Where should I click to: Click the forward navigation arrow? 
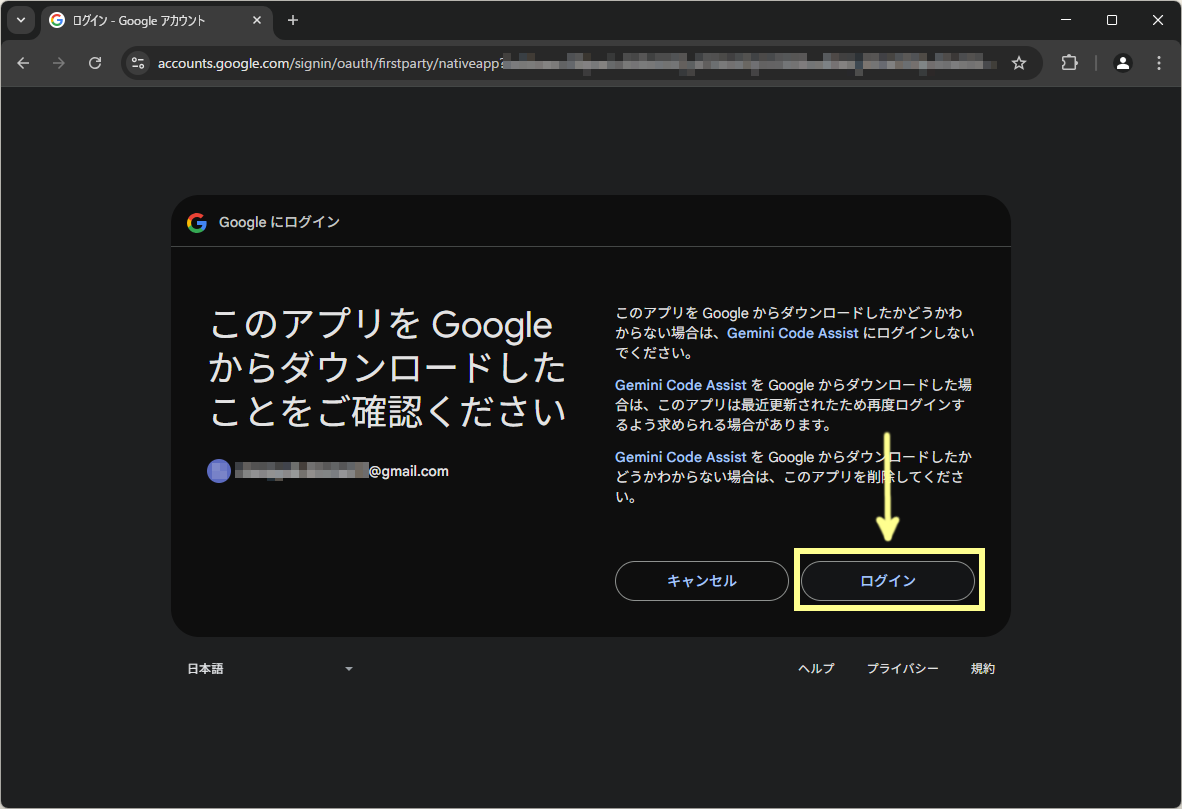click(x=59, y=62)
